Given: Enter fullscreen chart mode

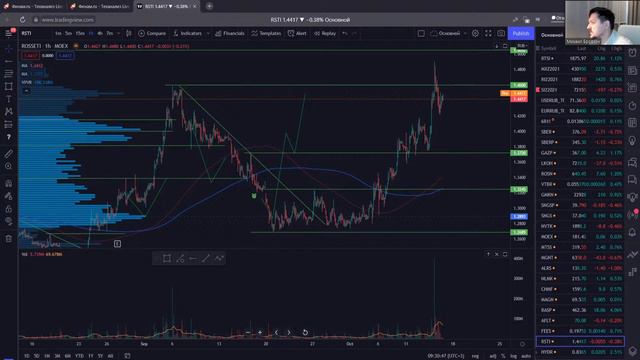Looking at the screenshot, I should [489, 33].
